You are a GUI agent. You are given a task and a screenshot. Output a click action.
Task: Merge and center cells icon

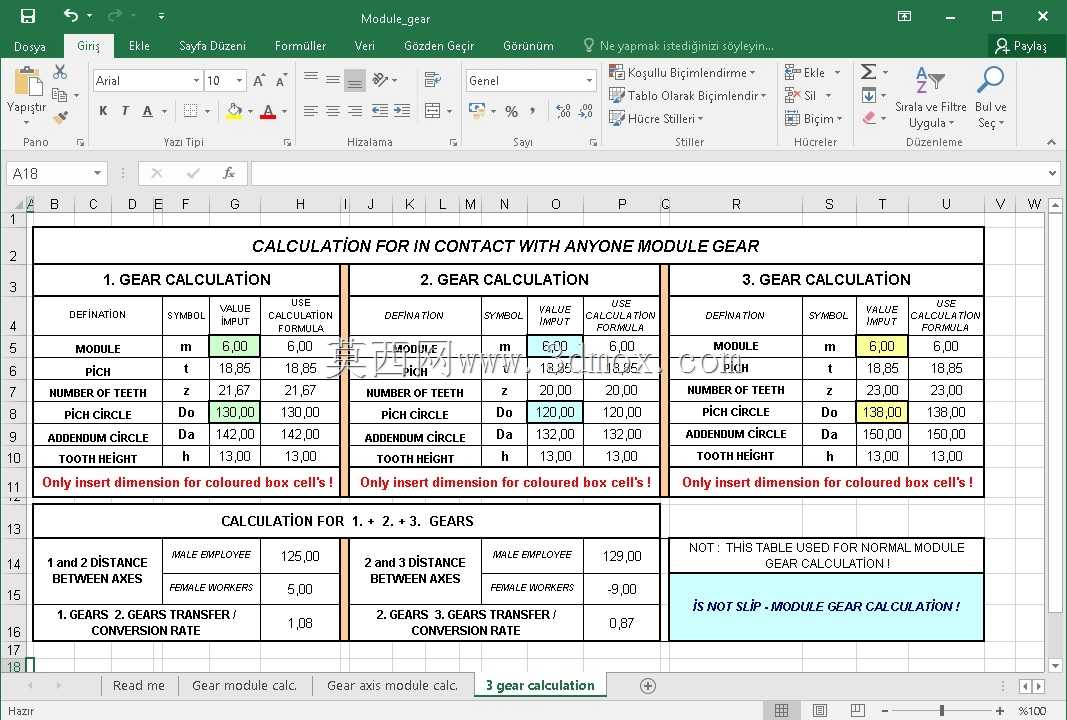tap(432, 110)
